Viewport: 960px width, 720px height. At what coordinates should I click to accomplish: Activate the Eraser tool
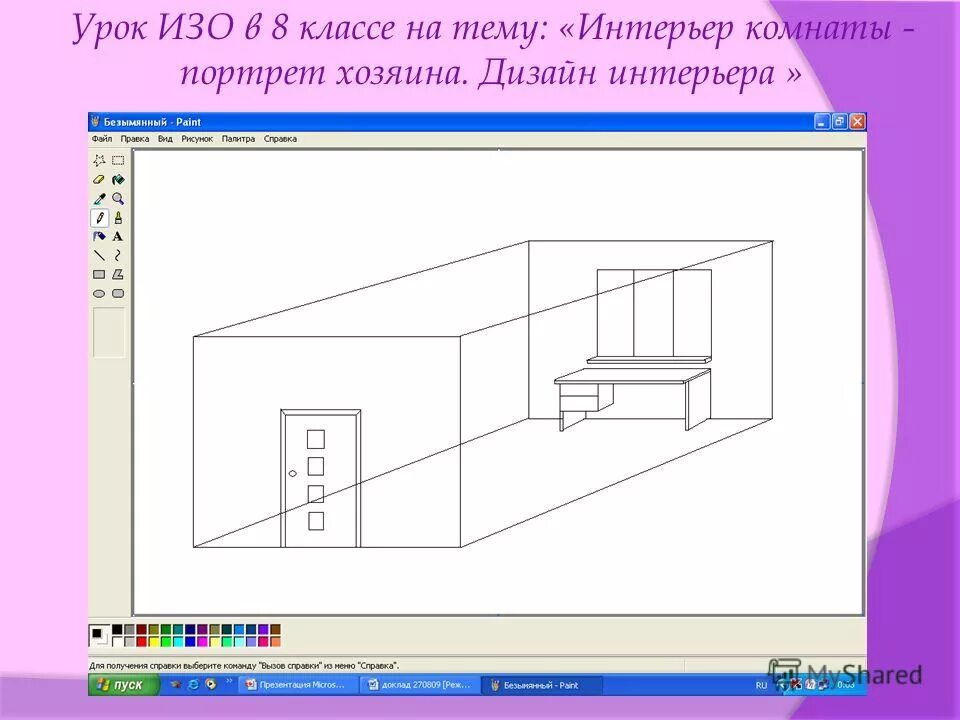click(x=98, y=179)
